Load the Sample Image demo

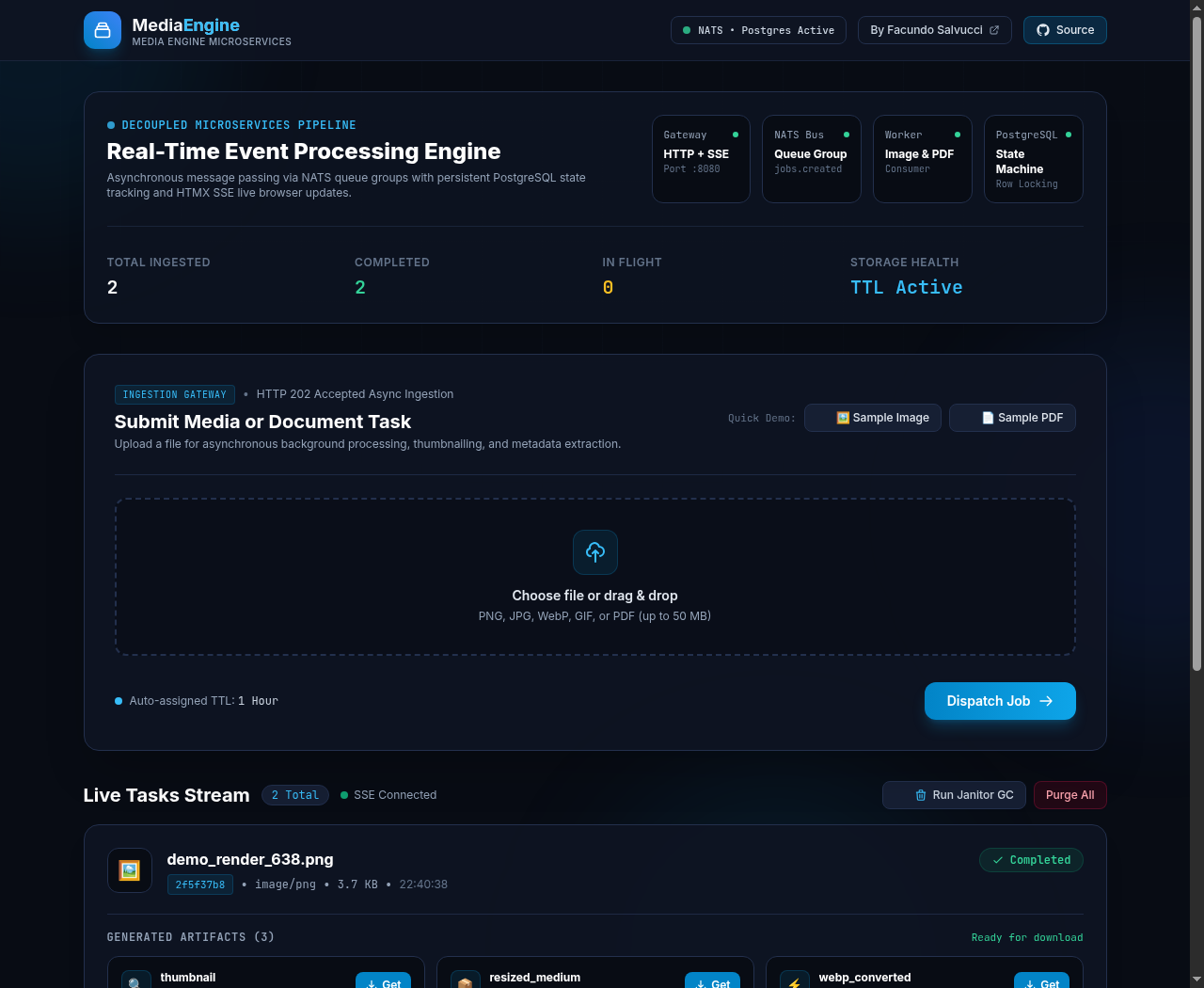pyautogui.click(x=872, y=418)
